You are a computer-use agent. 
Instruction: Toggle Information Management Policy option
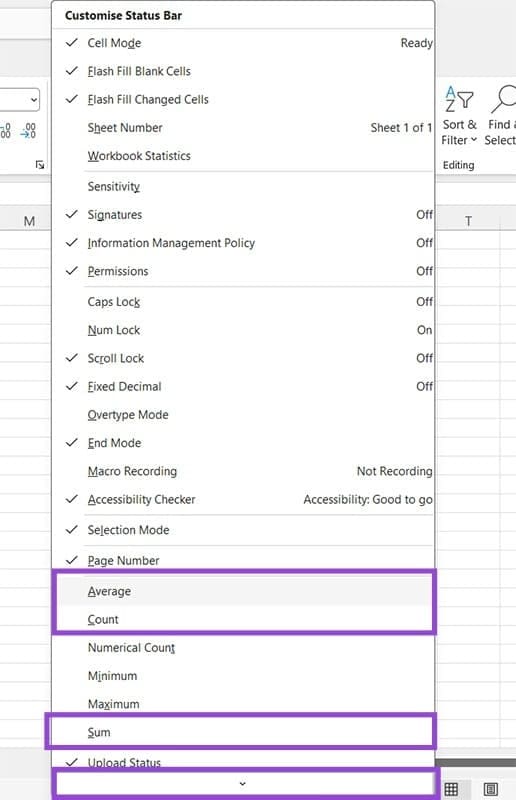(x=243, y=243)
